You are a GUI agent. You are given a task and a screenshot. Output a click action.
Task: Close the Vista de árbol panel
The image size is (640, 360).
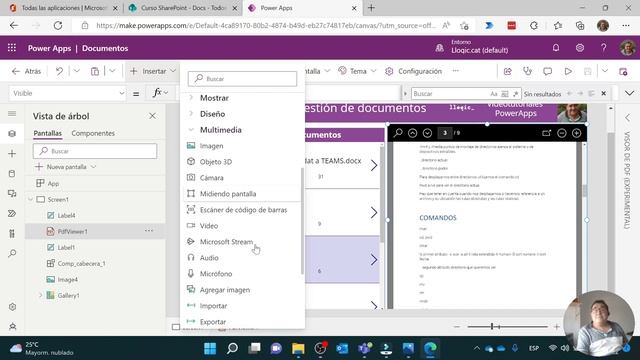152,116
